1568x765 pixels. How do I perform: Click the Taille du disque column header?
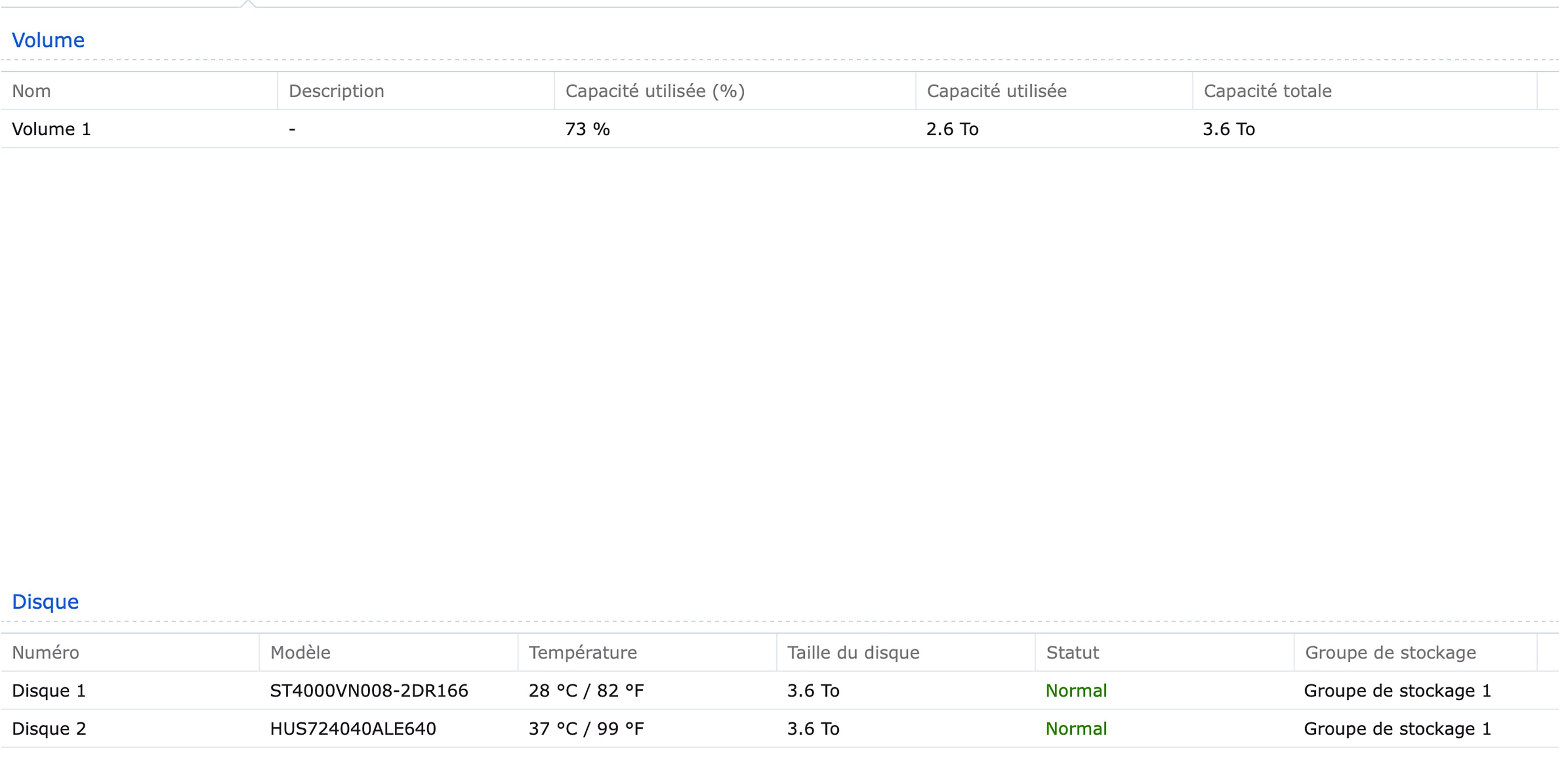[x=853, y=652]
